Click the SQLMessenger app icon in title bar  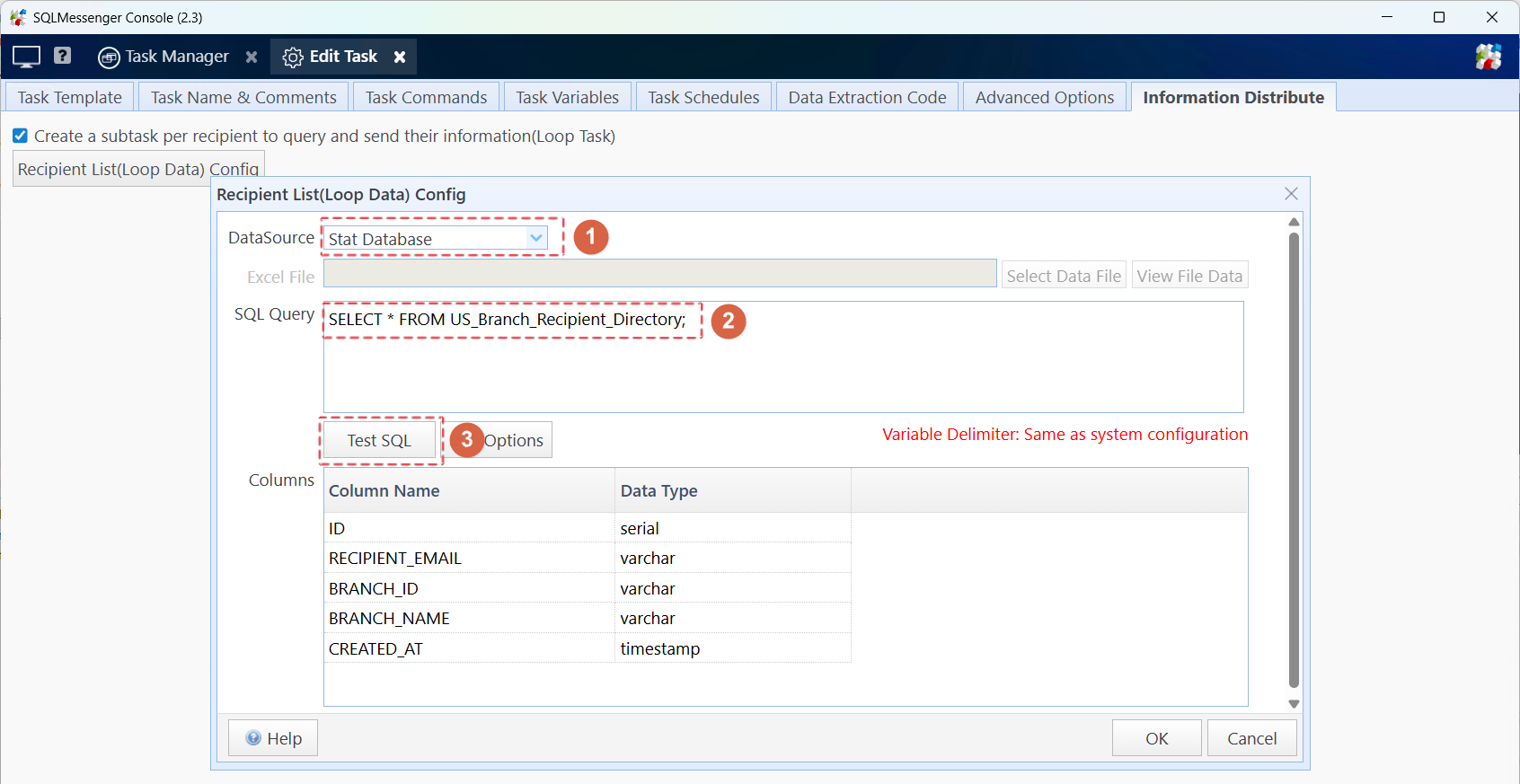(18, 17)
